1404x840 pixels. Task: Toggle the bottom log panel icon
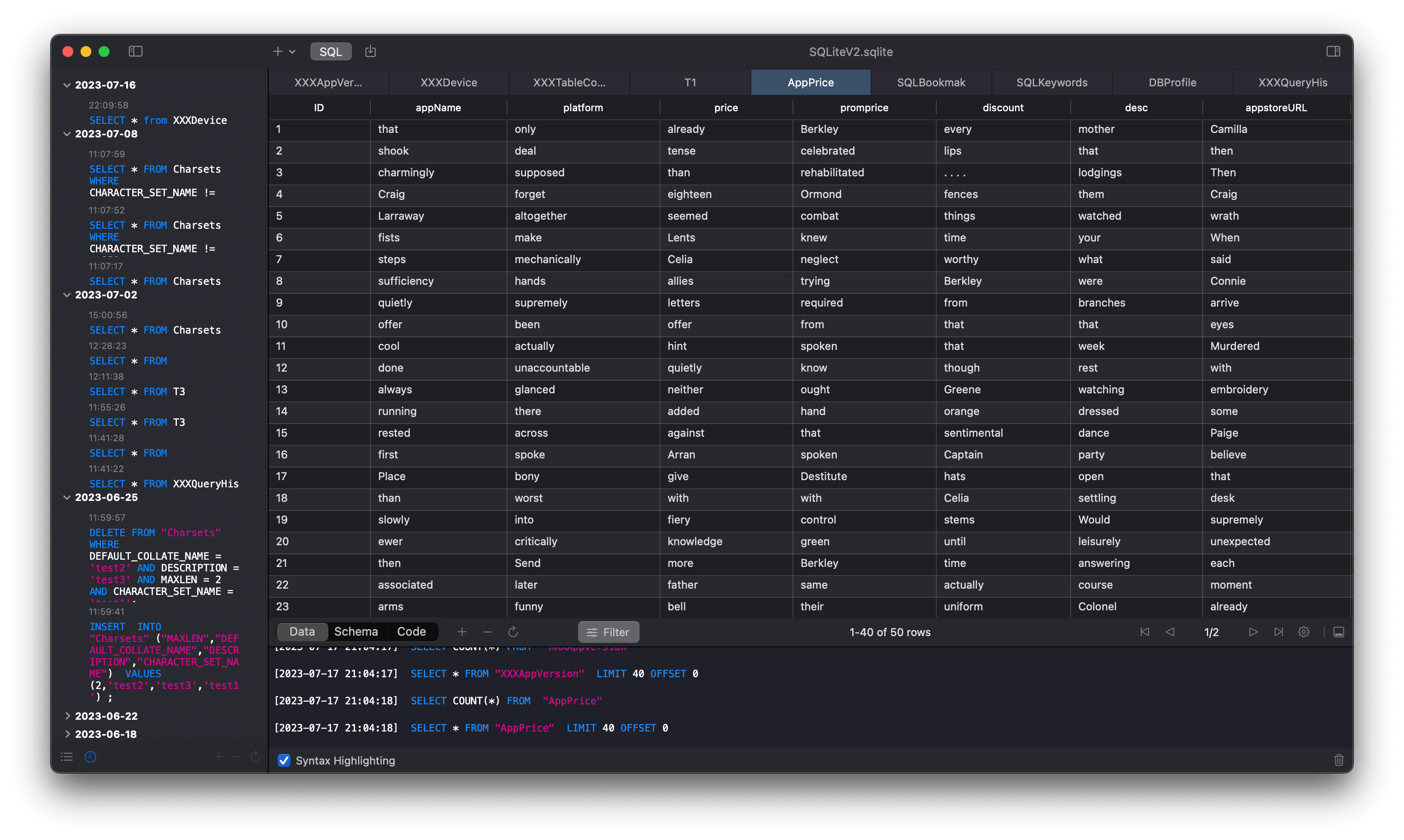pos(1338,632)
